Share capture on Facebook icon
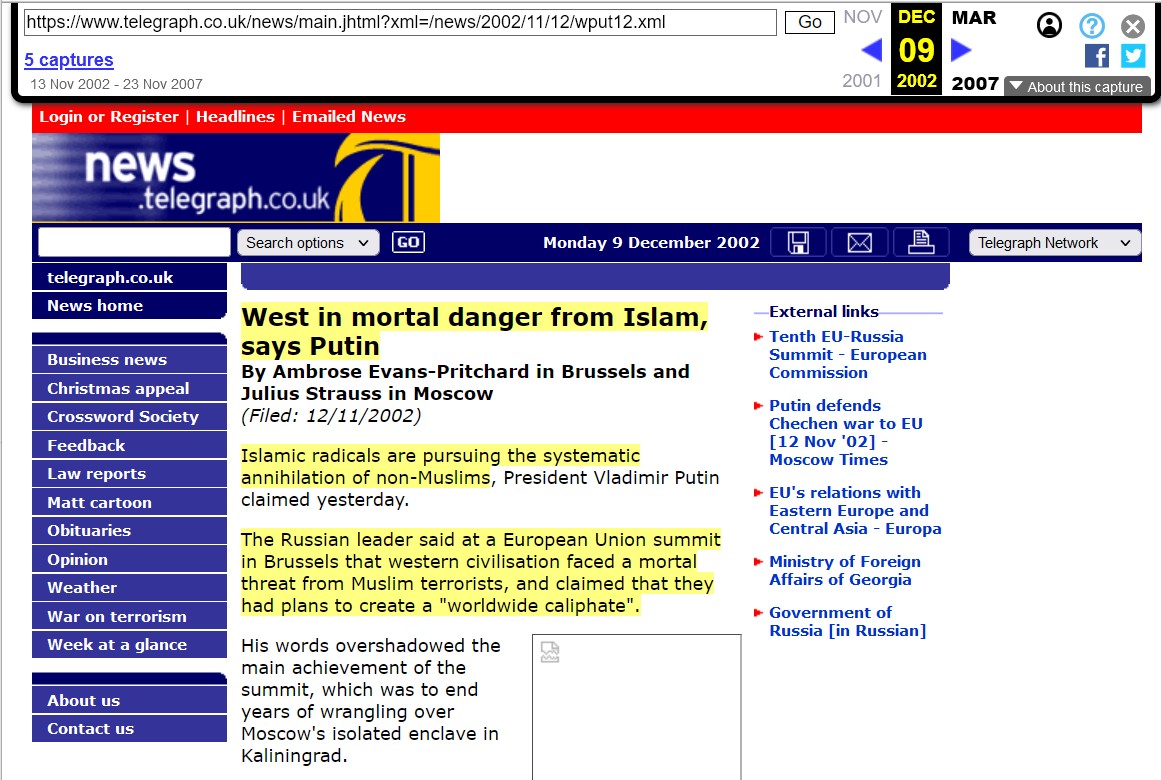The width and height of the screenshot is (1161, 780). [1097, 56]
